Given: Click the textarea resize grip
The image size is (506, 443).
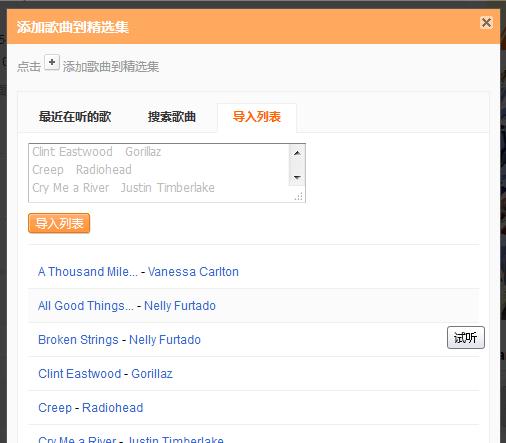Looking at the screenshot, I should 299,197.
